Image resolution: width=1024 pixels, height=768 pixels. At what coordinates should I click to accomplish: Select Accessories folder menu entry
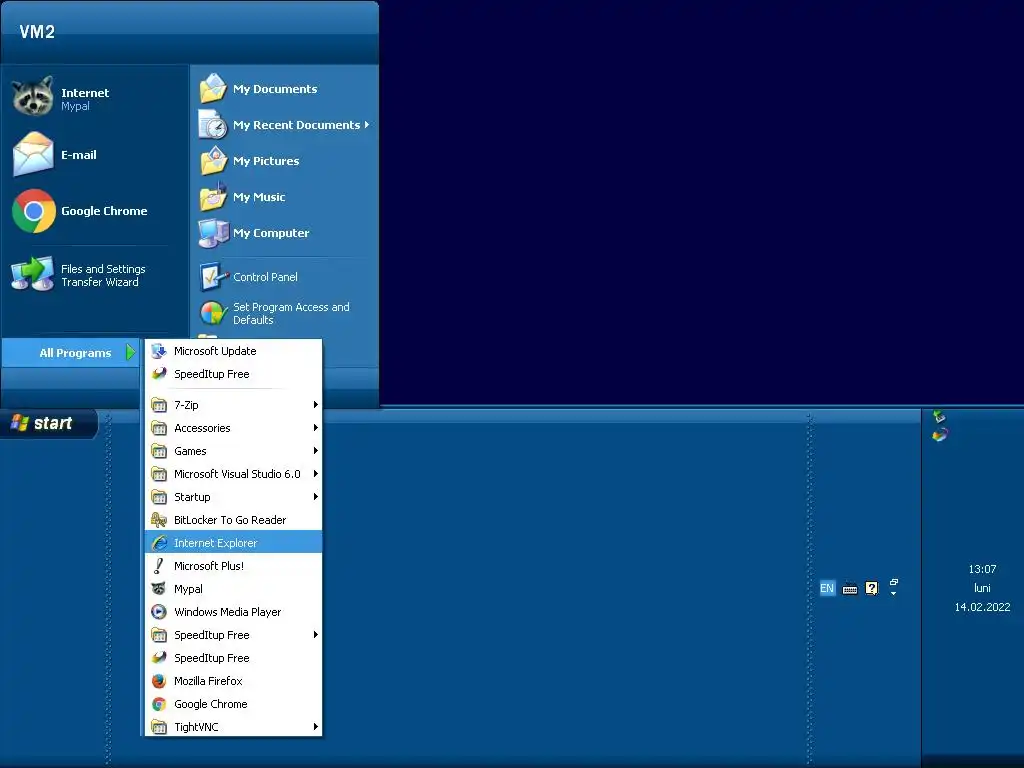tap(233, 428)
